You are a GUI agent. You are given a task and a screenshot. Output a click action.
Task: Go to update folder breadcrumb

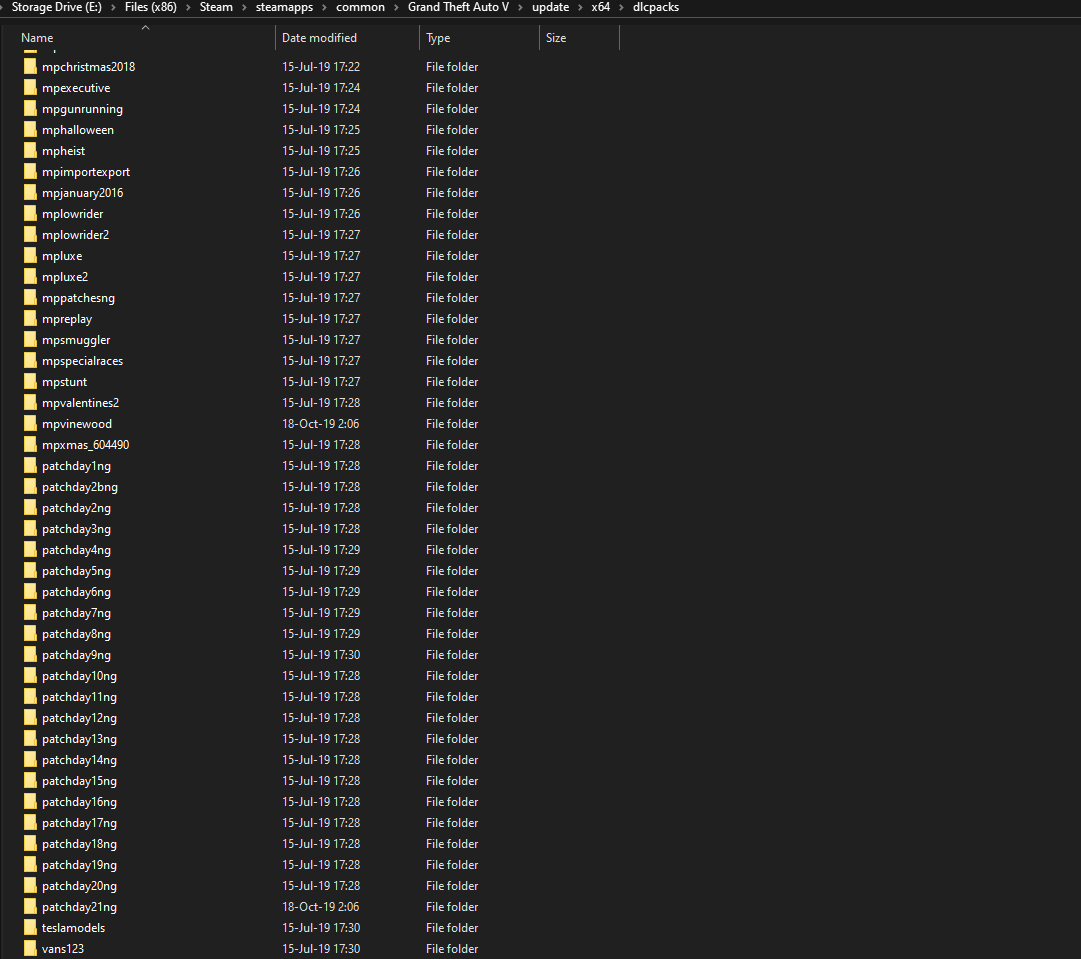[550, 7]
